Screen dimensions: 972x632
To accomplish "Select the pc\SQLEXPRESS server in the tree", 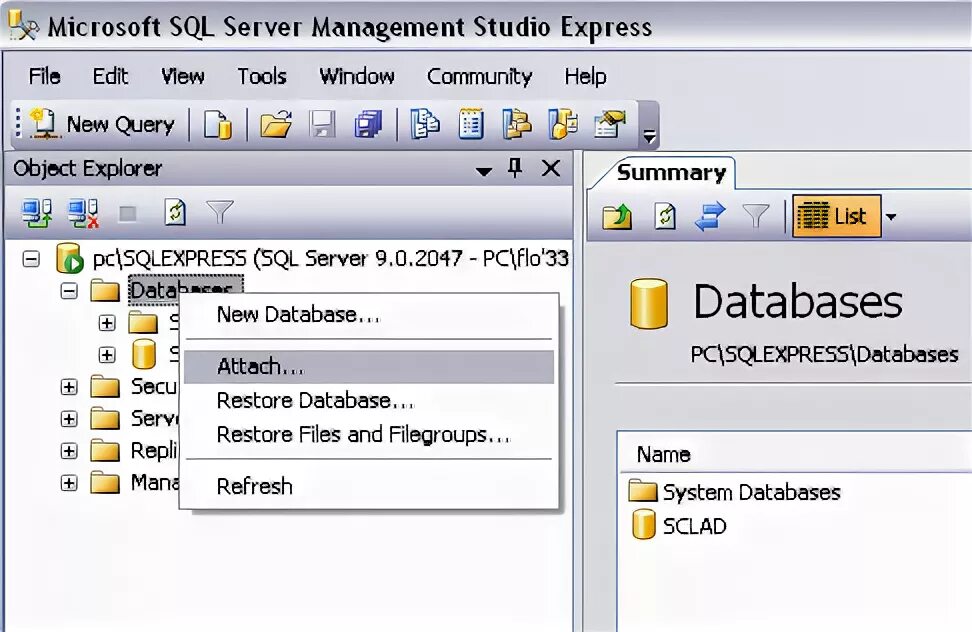I will 330,258.
